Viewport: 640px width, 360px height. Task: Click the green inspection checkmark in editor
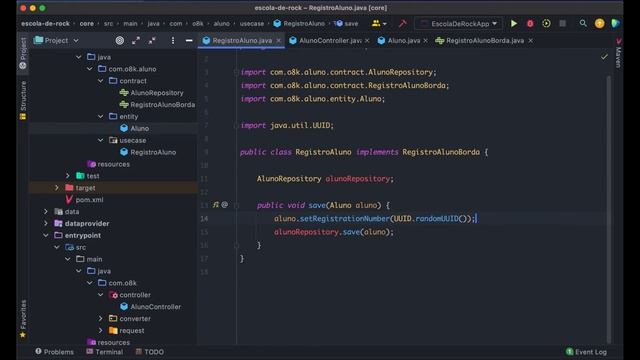coord(604,57)
